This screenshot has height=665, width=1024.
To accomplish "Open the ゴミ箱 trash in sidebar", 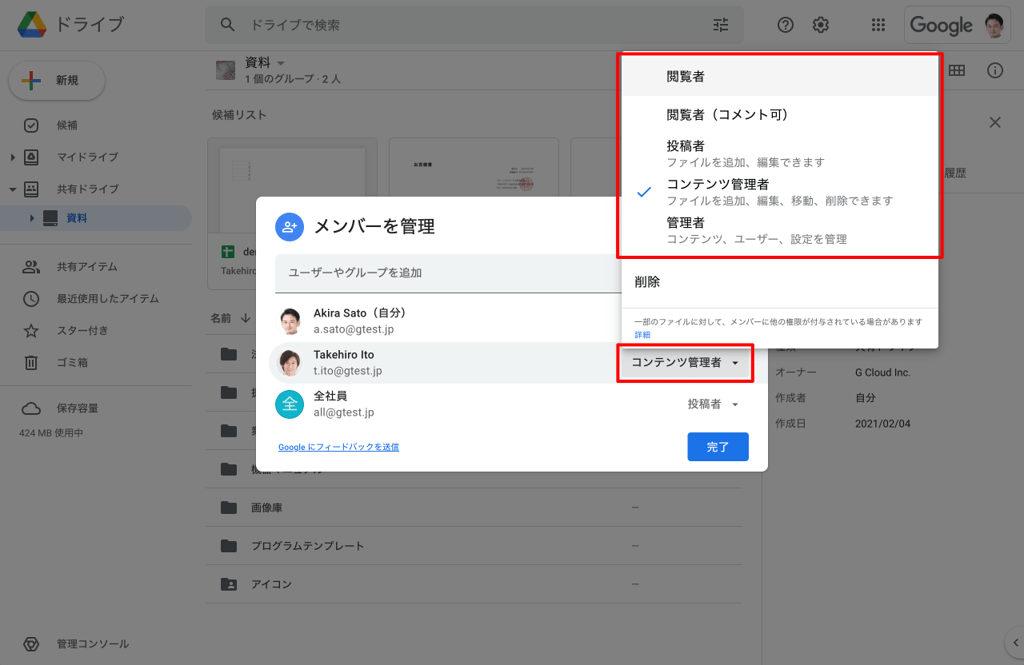I will [x=73, y=362].
